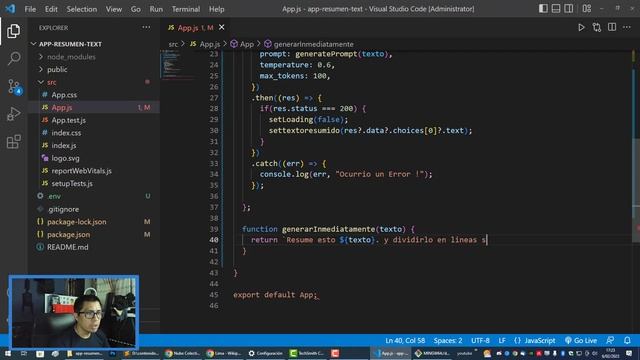Collapse the APP-RESUMEN-TEXT project root
The image size is (640, 360).
[x=94, y=44]
